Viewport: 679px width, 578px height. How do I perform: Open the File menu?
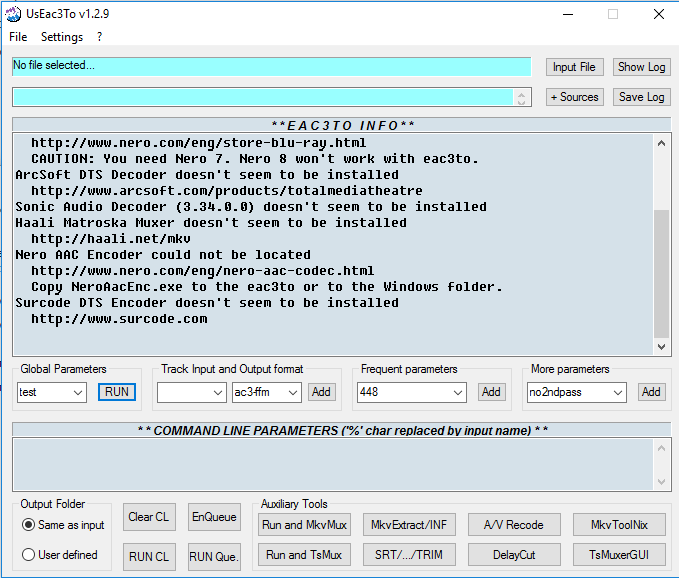[18, 37]
